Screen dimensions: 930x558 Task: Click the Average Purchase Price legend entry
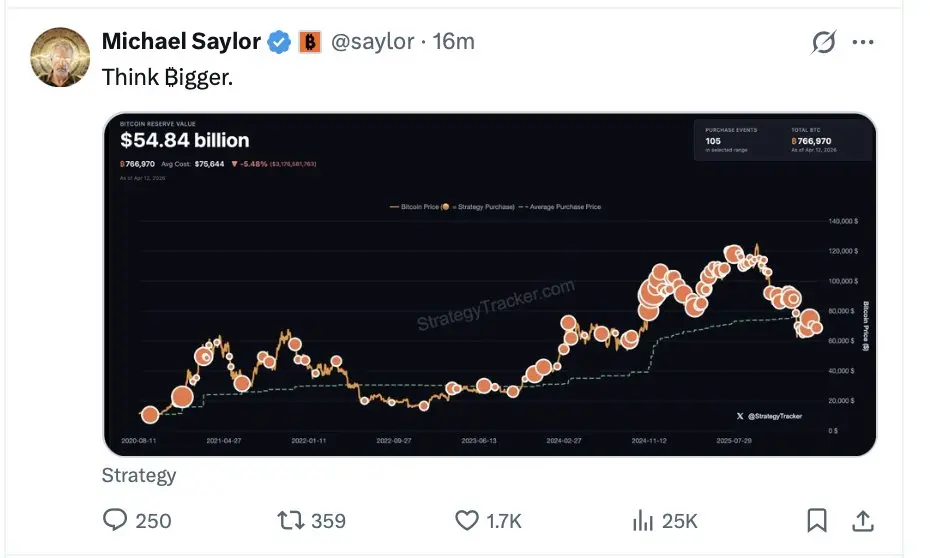point(564,207)
